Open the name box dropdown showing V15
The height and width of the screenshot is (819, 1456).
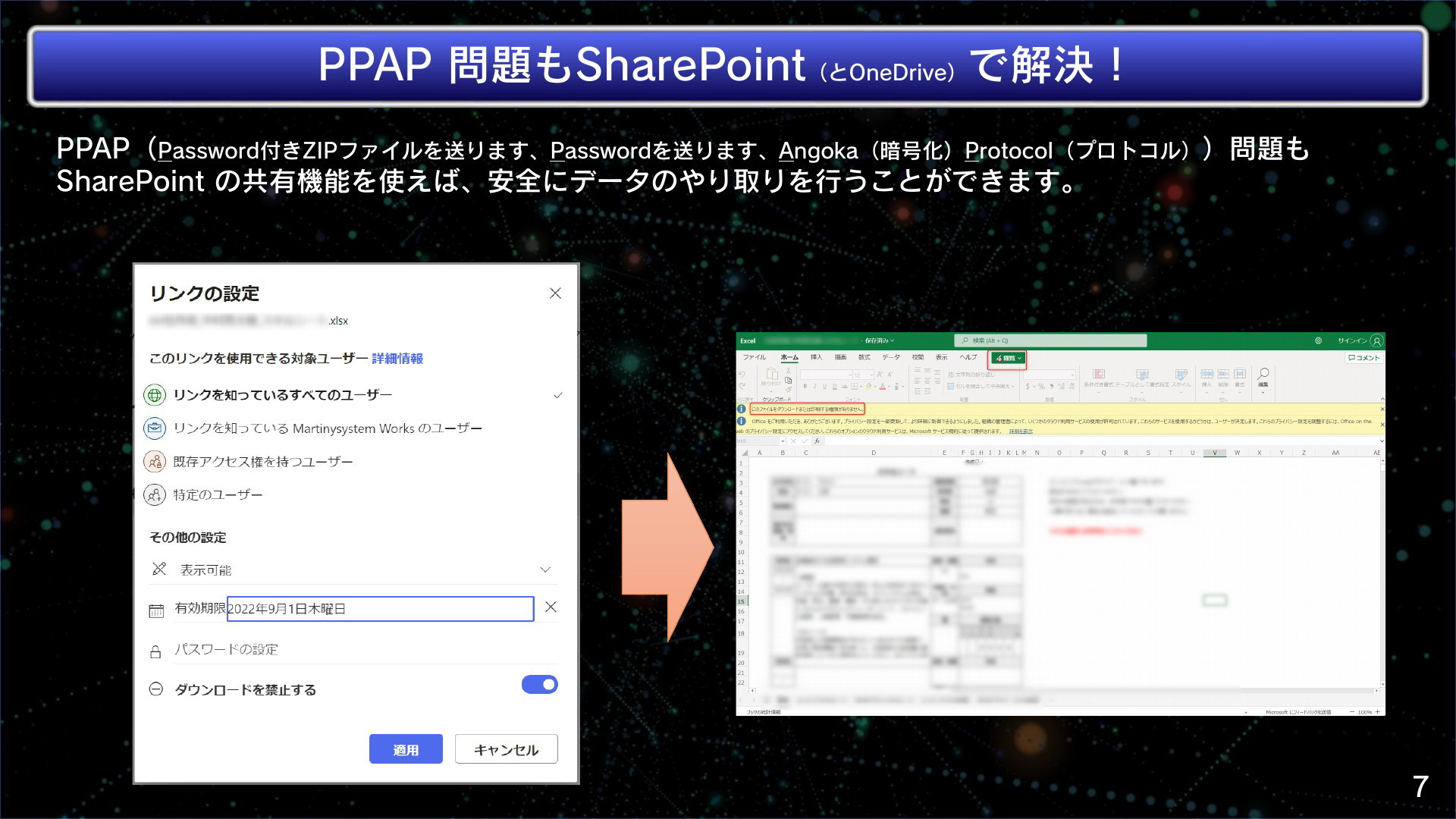782,441
